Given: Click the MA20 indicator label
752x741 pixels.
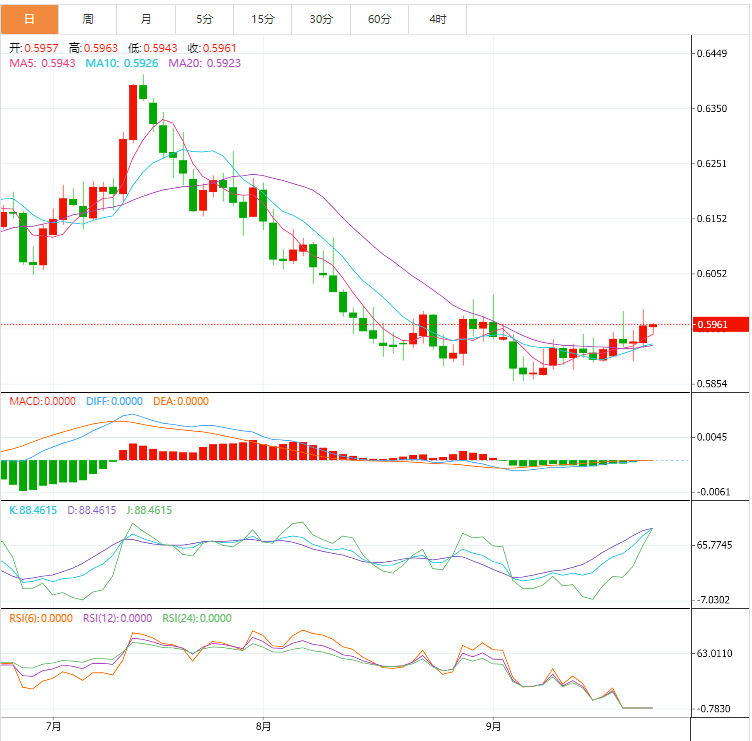Looking at the screenshot, I should point(205,63).
